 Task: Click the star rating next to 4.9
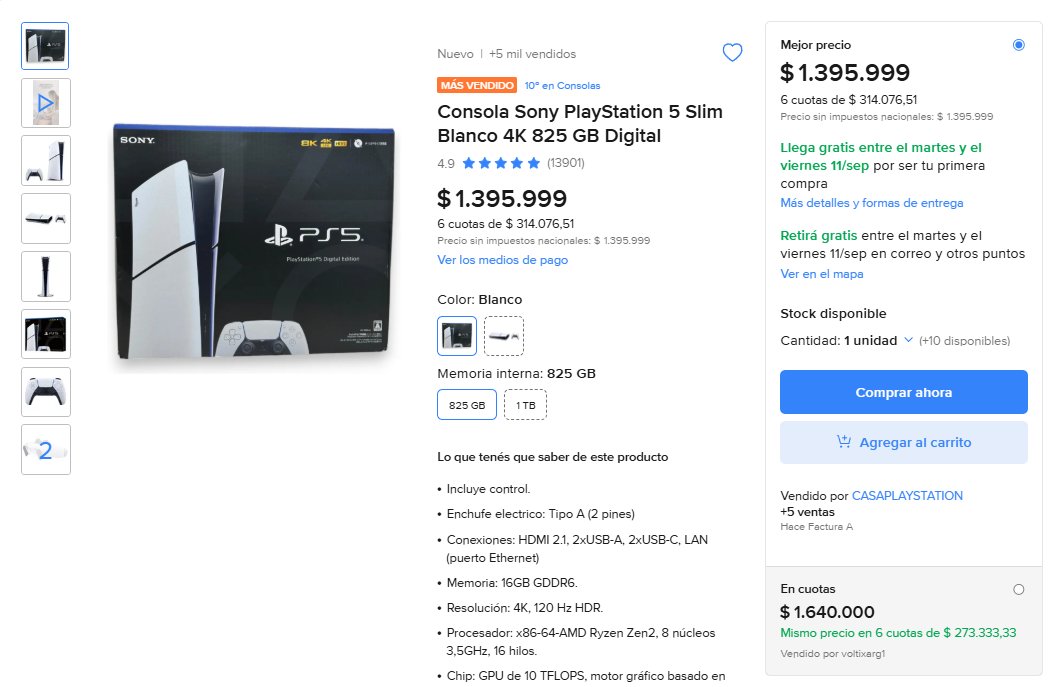tap(501, 163)
